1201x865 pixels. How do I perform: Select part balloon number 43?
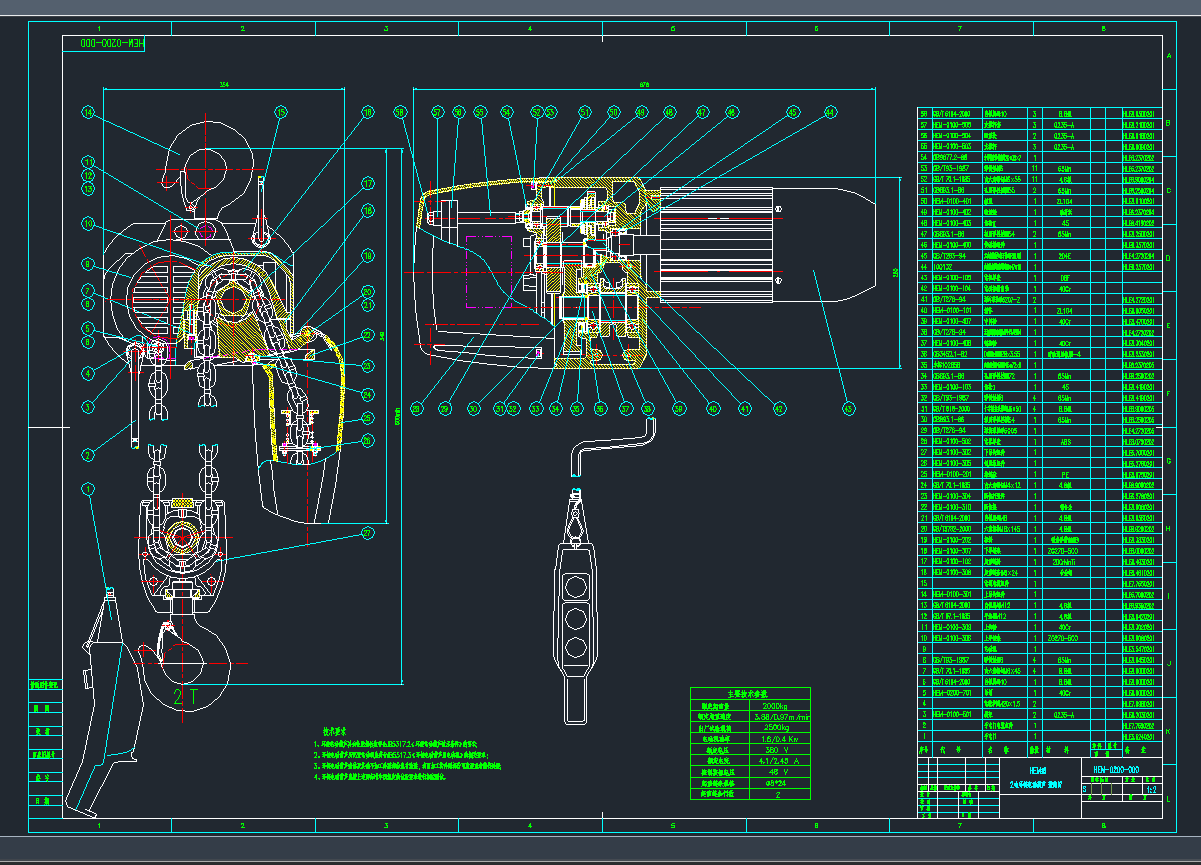(x=848, y=407)
